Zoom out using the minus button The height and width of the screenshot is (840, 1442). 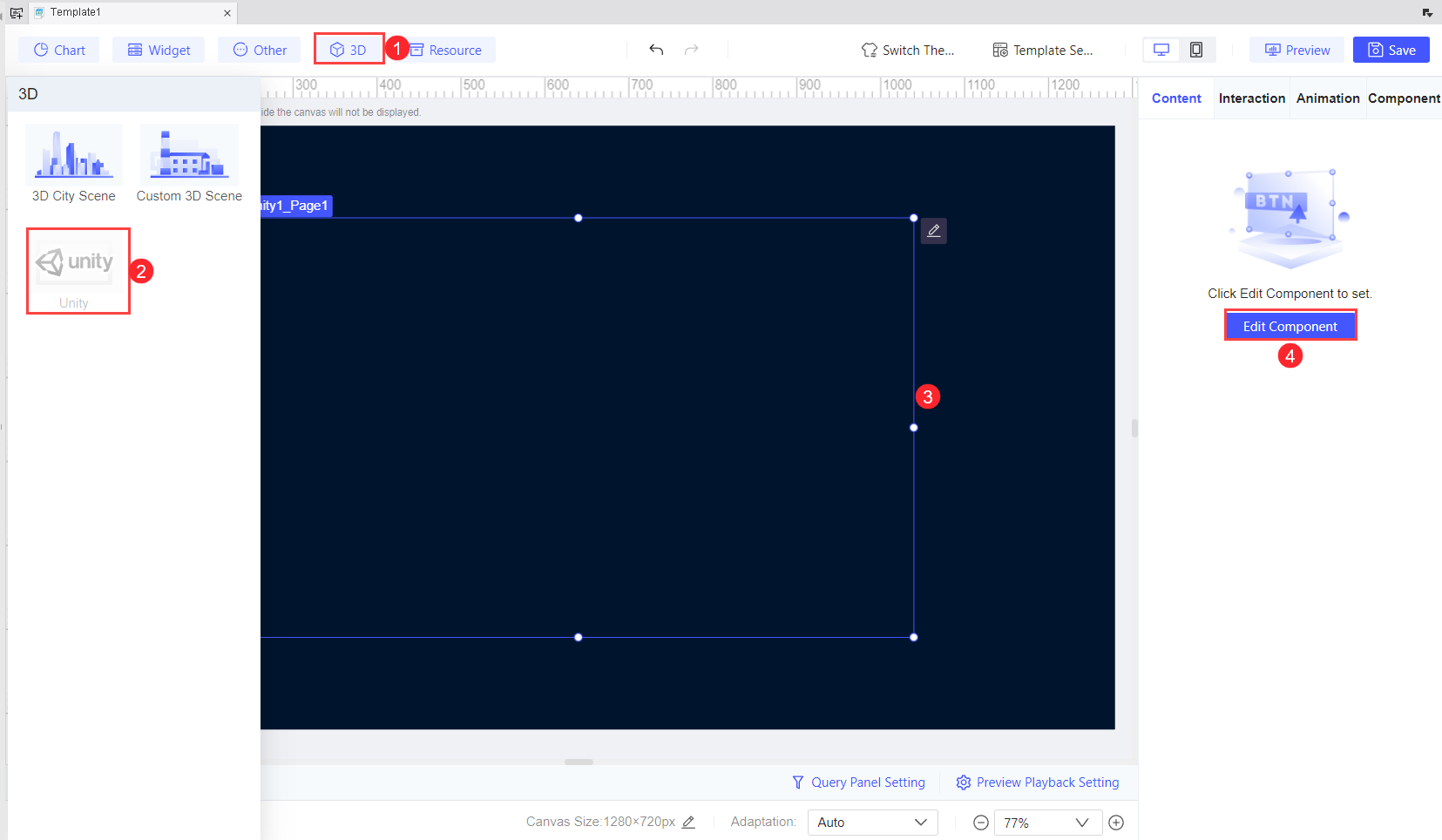coord(980,822)
